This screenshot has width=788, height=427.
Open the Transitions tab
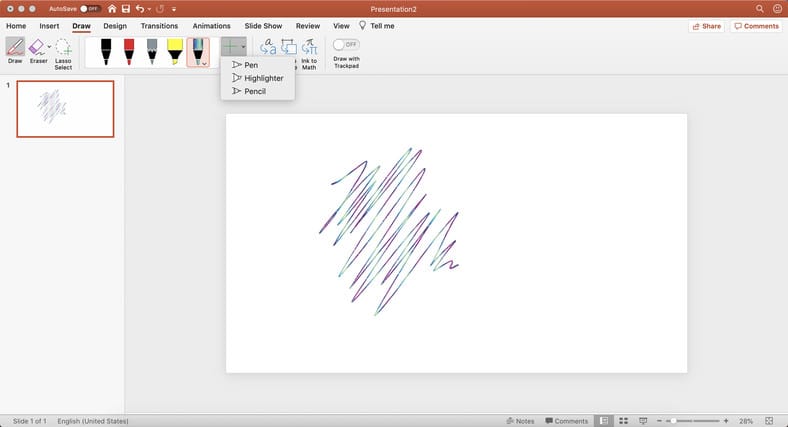click(159, 26)
